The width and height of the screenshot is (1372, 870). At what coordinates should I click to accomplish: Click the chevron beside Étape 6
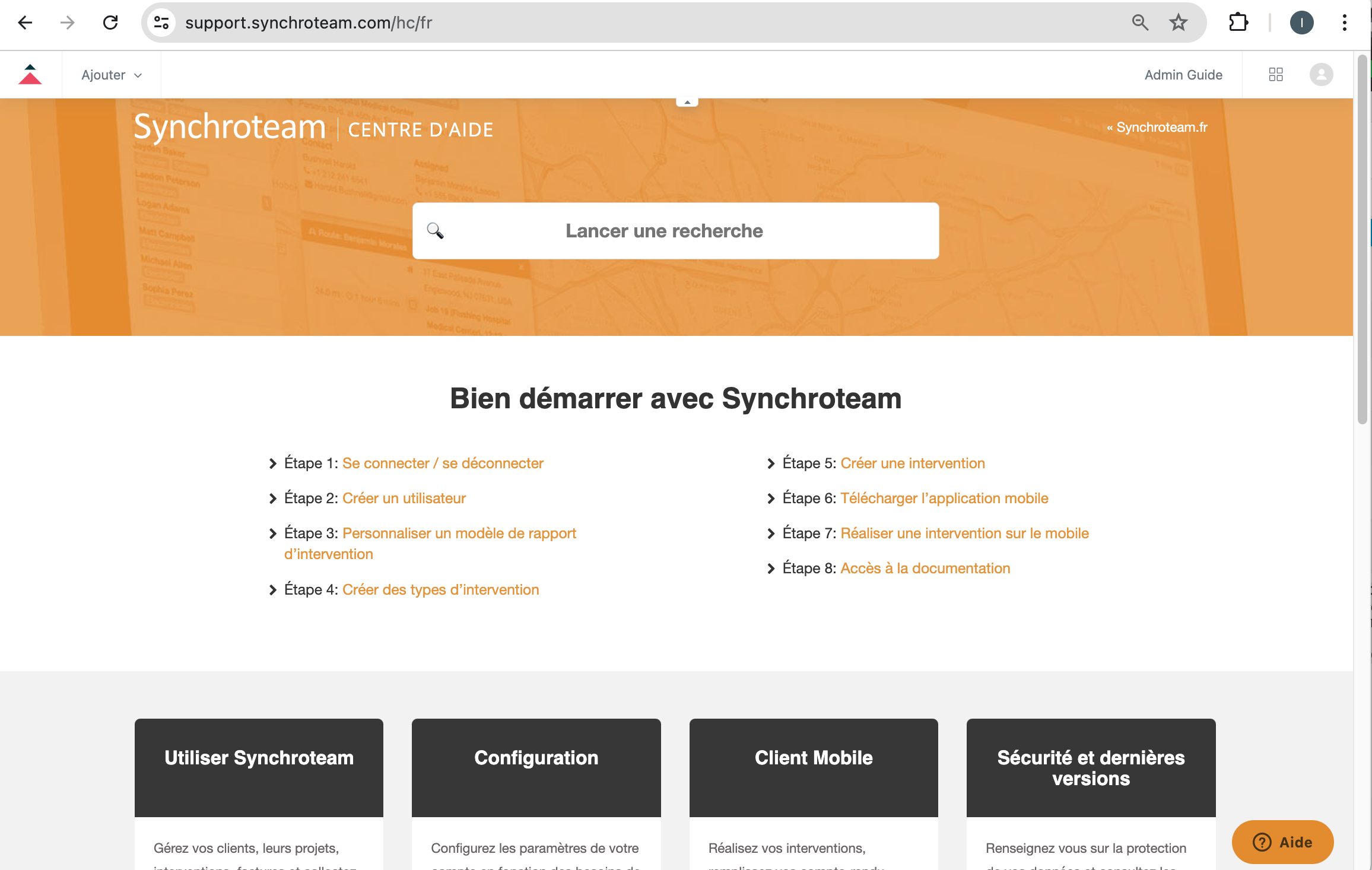click(x=771, y=498)
